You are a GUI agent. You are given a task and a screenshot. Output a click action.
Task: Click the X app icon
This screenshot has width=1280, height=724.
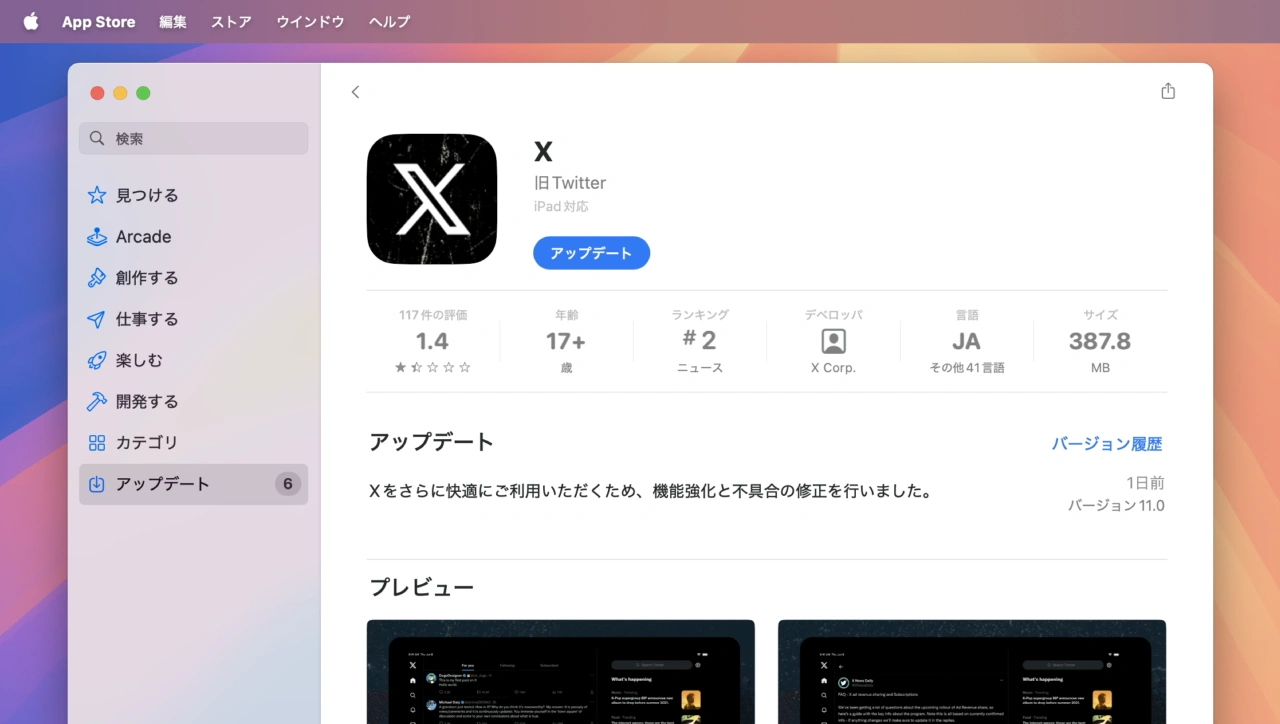pos(432,199)
